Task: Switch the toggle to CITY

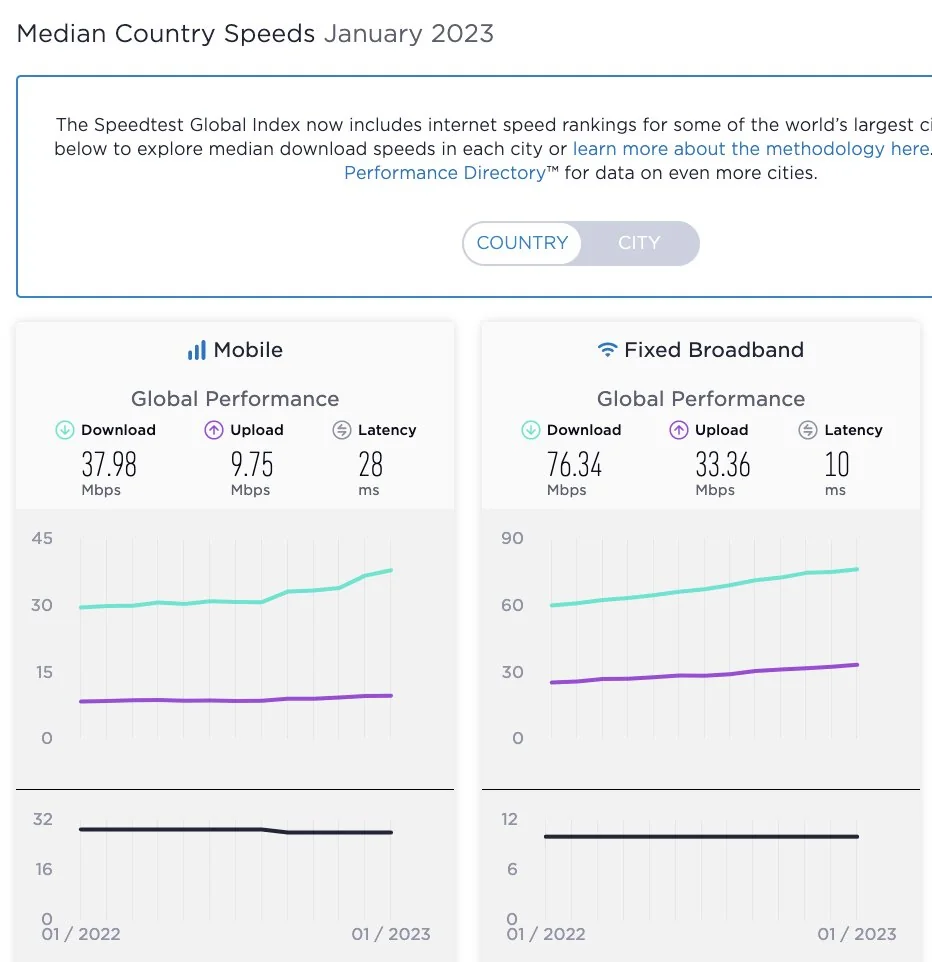Action: coord(639,243)
